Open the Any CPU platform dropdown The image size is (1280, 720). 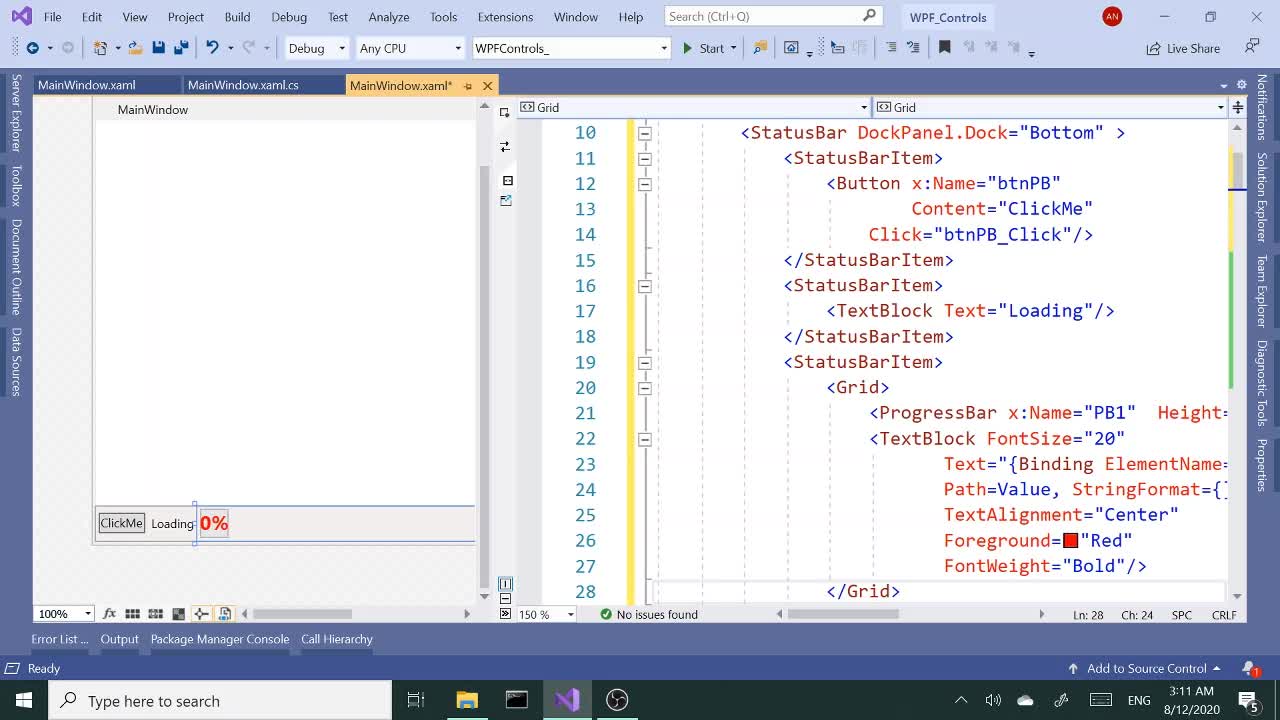coord(410,48)
